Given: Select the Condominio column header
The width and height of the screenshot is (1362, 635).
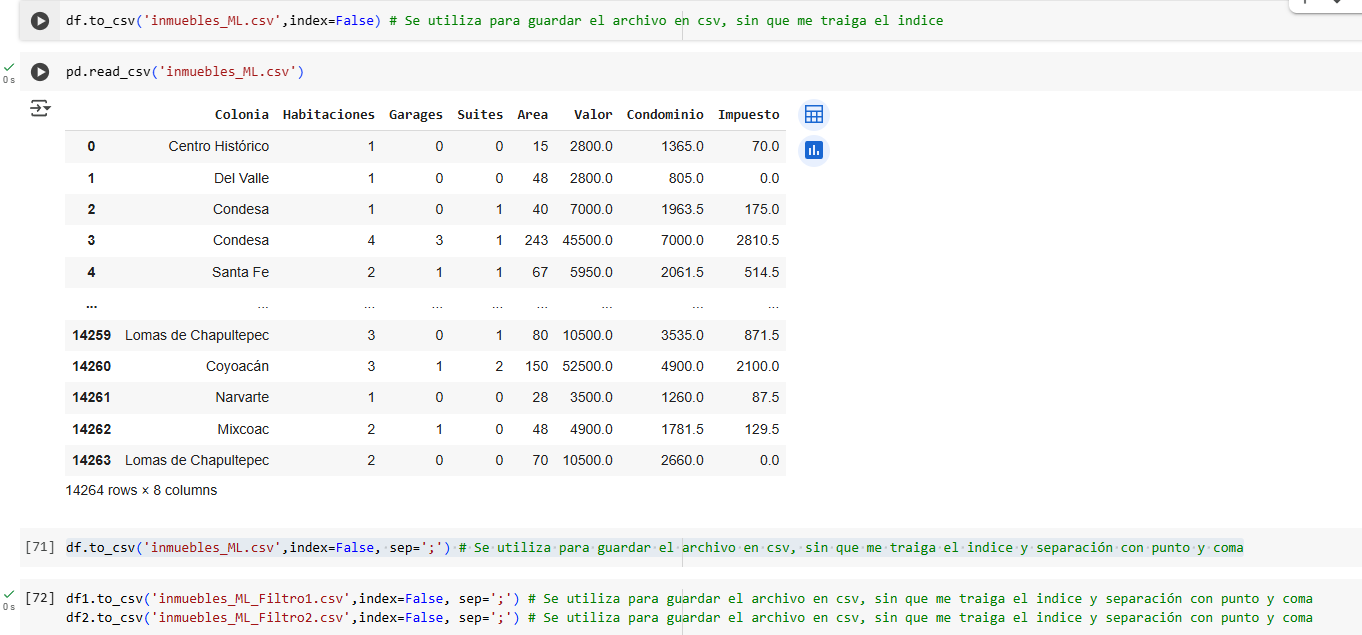Looking at the screenshot, I should [665, 115].
